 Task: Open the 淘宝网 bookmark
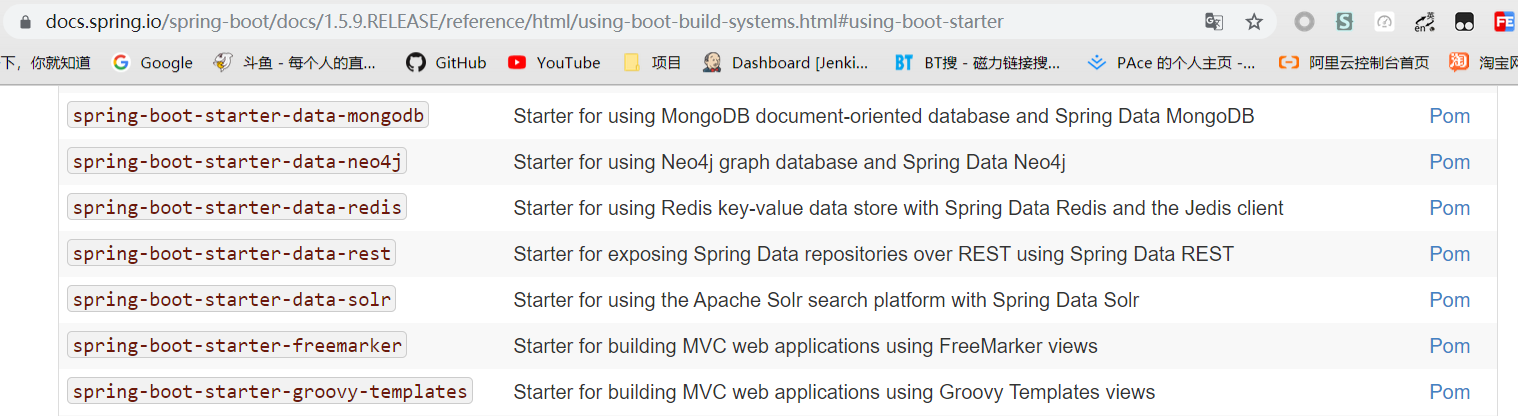(1484, 62)
